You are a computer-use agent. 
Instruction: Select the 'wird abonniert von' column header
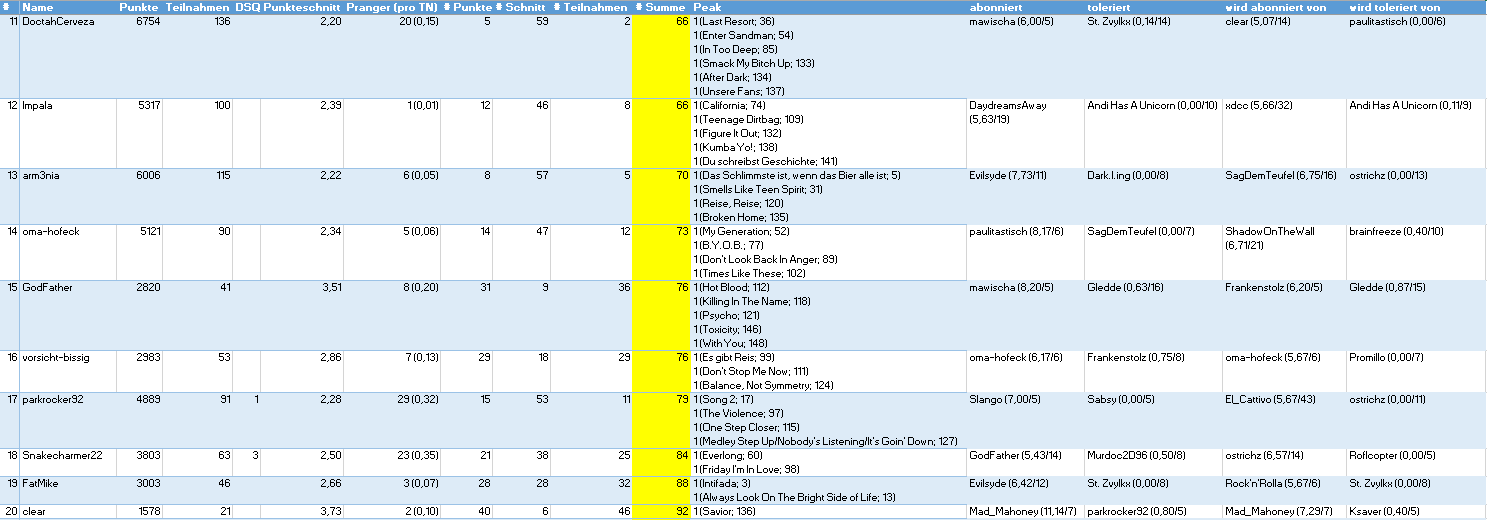coord(1277,7)
